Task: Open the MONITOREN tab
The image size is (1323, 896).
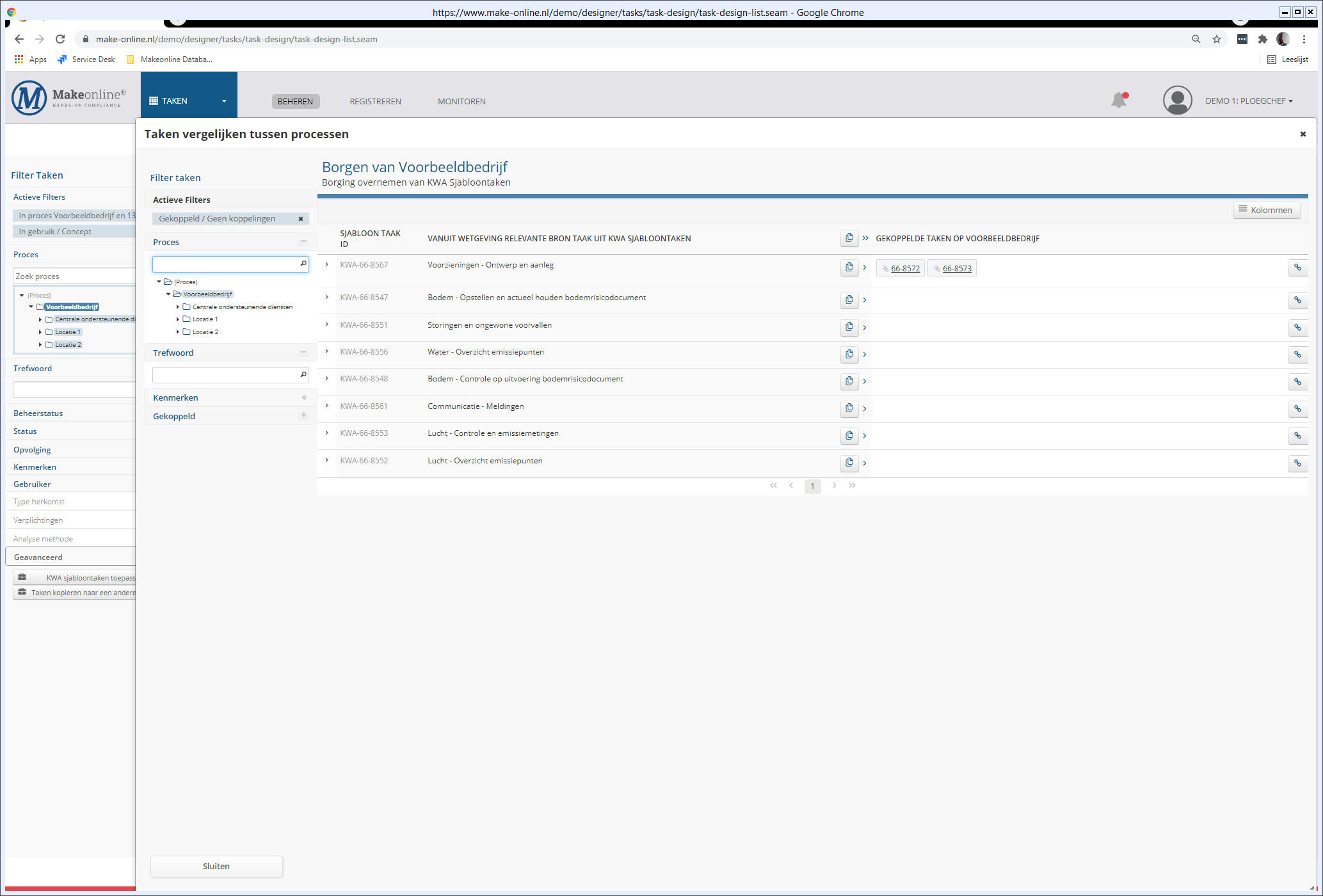Action: pyautogui.click(x=461, y=101)
